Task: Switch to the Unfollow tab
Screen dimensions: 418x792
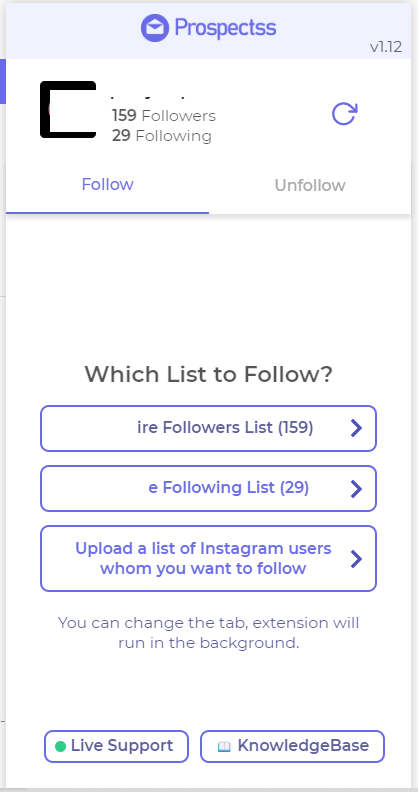Action: click(x=310, y=185)
